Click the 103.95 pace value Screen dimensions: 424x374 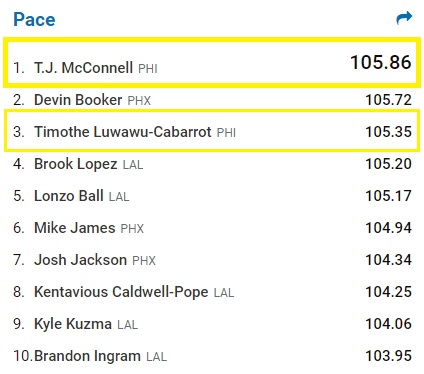click(388, 356)
